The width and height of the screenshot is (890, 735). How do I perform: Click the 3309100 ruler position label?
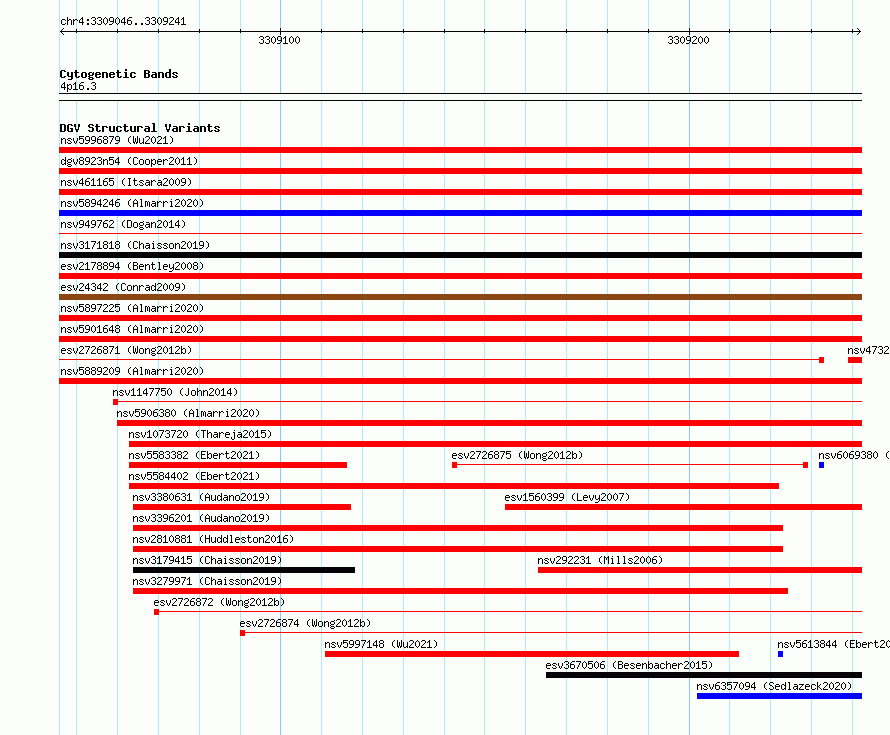coord(279,40)
